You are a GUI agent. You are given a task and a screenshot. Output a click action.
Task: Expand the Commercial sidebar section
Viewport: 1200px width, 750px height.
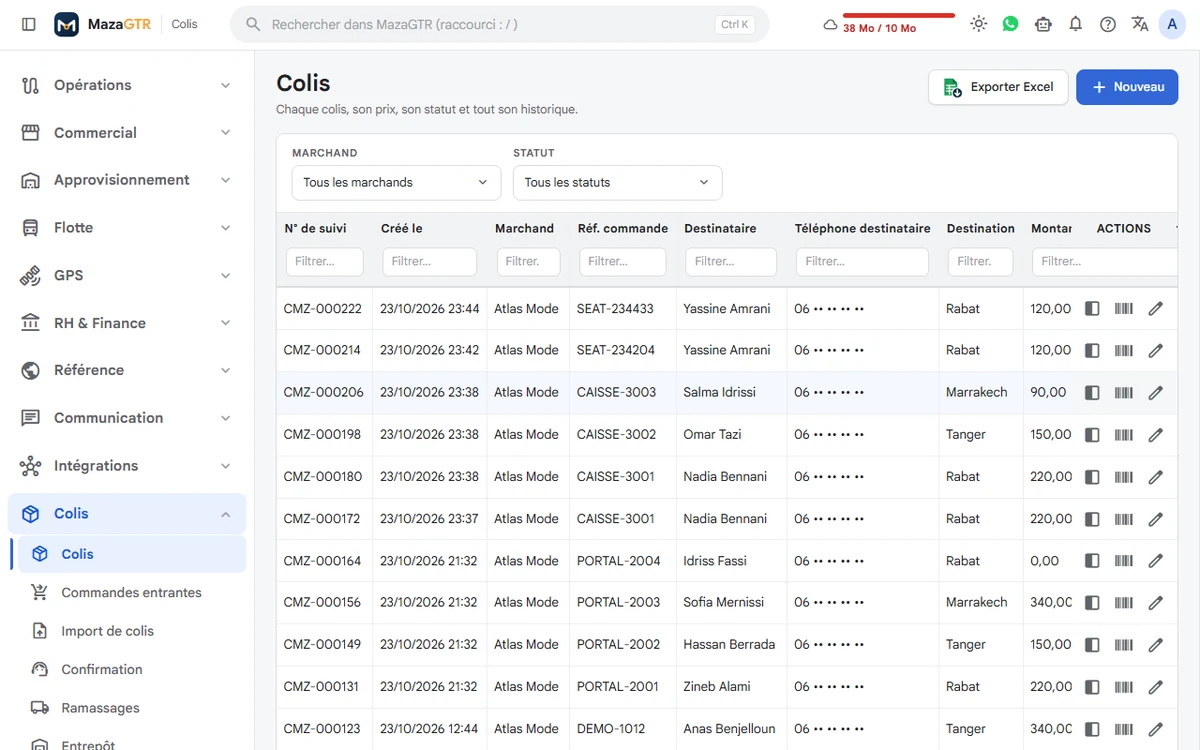point(127,133)
